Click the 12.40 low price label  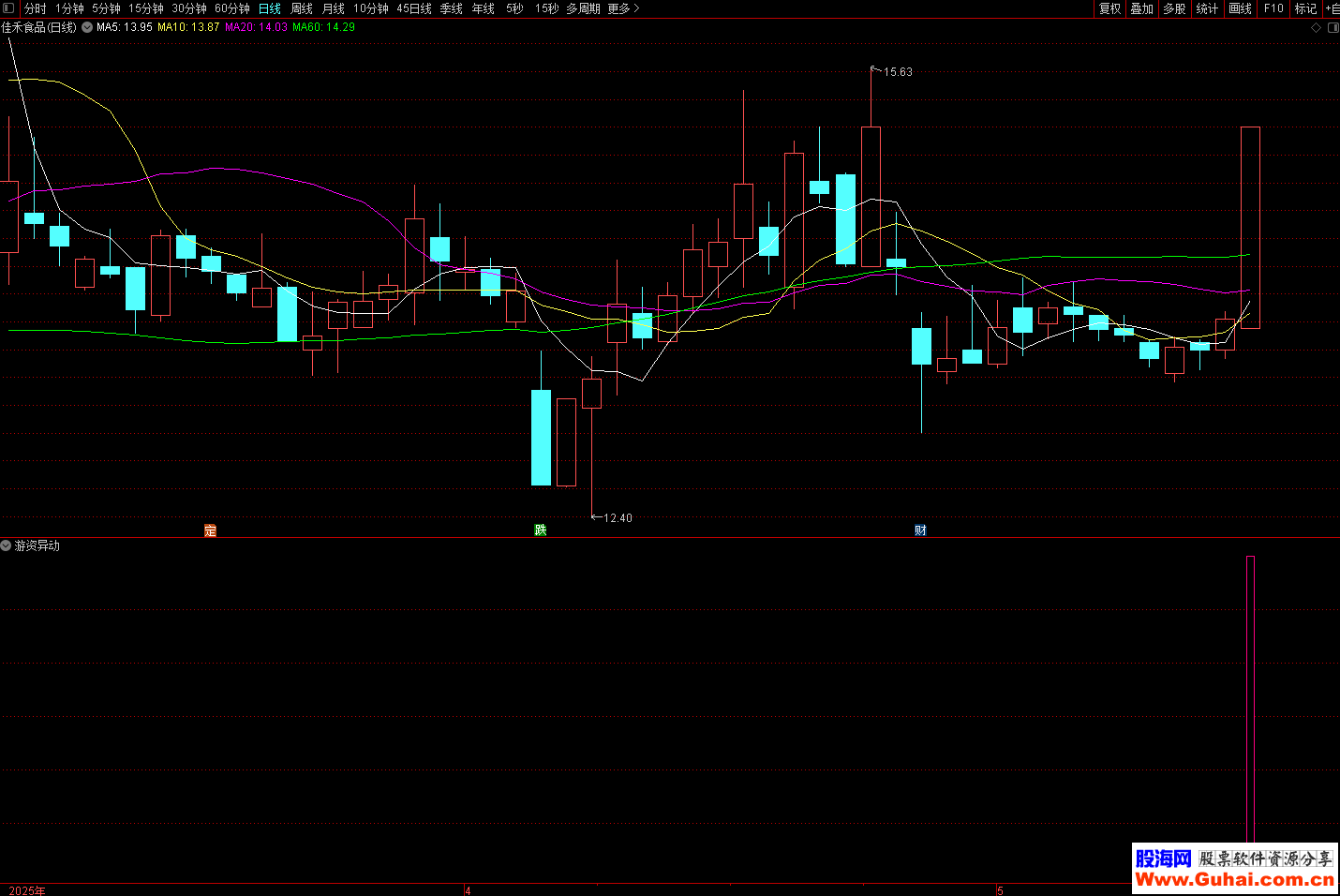618,518
